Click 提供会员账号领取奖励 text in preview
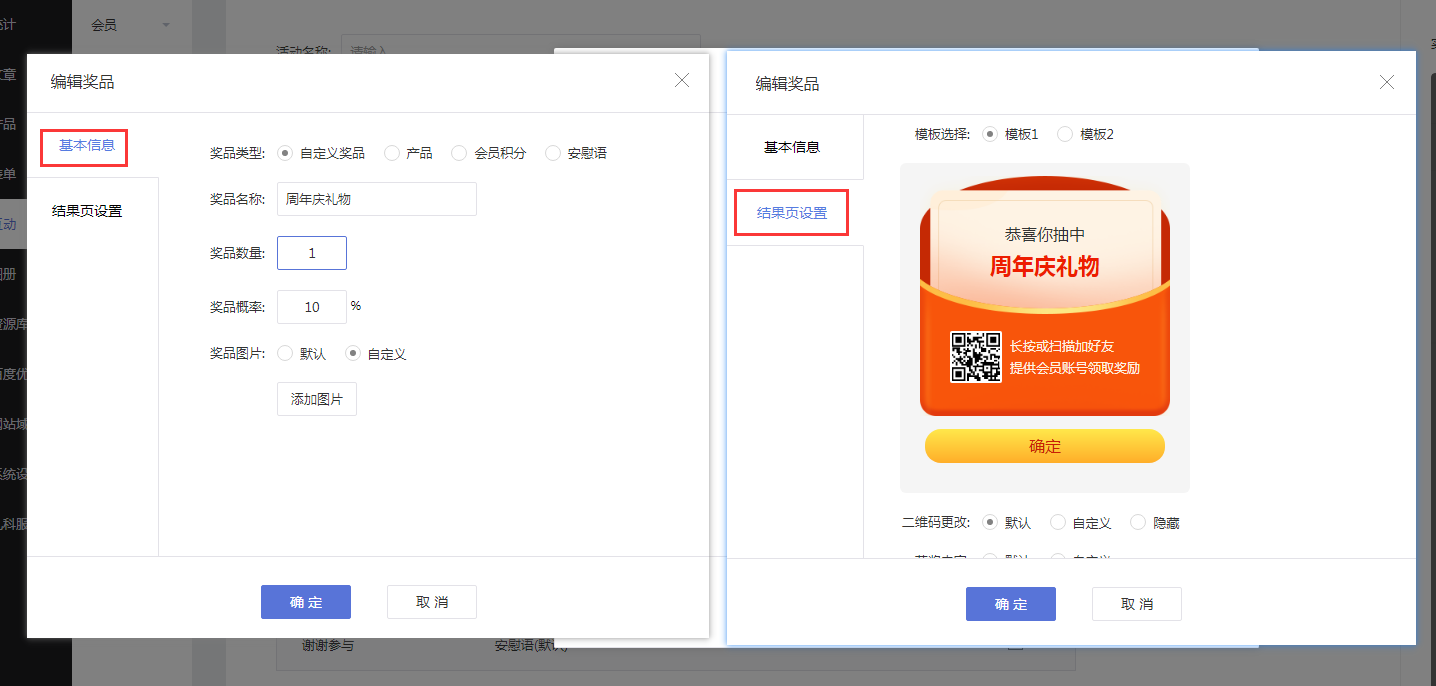 (1075, 368)
